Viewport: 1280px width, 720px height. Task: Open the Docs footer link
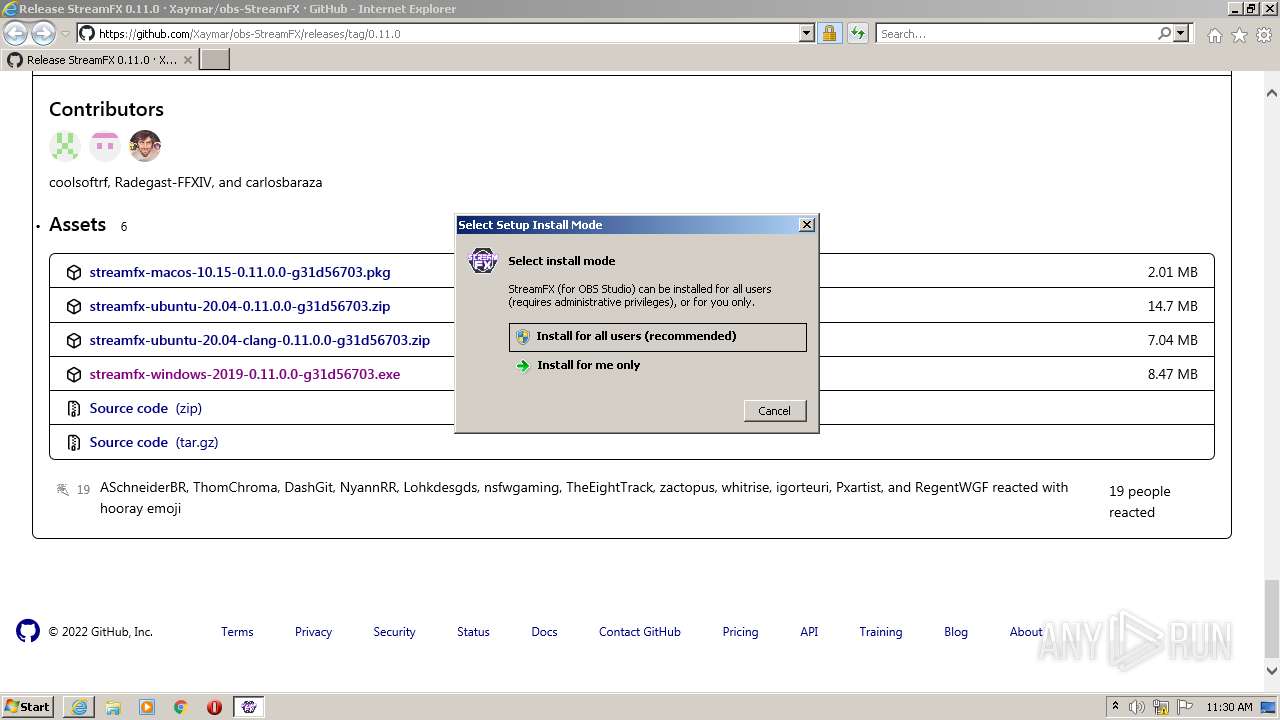(x=544, y=632)
